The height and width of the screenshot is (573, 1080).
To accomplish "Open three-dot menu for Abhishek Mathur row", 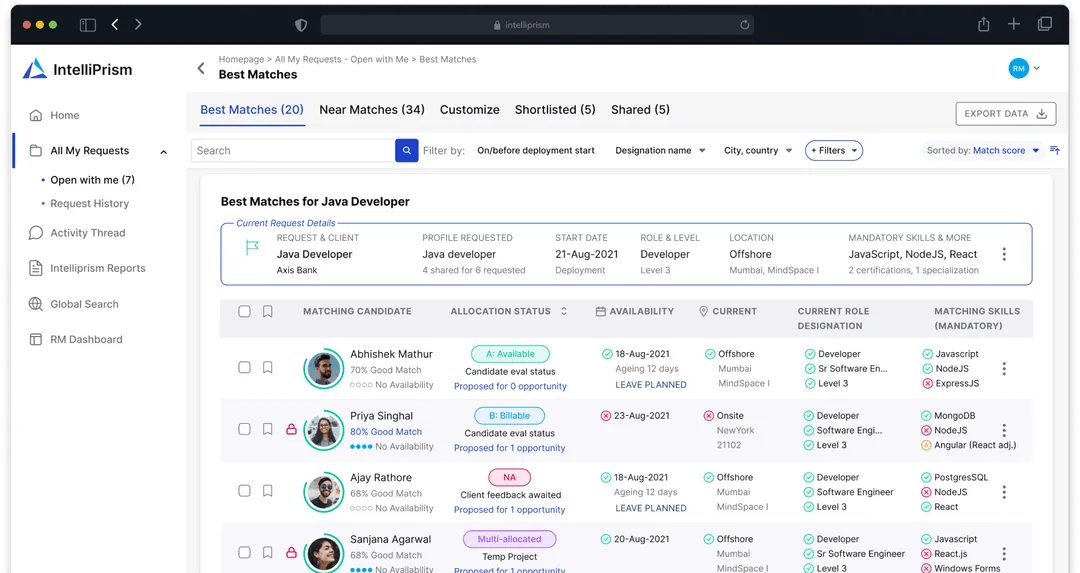I will pos(1004,369).
